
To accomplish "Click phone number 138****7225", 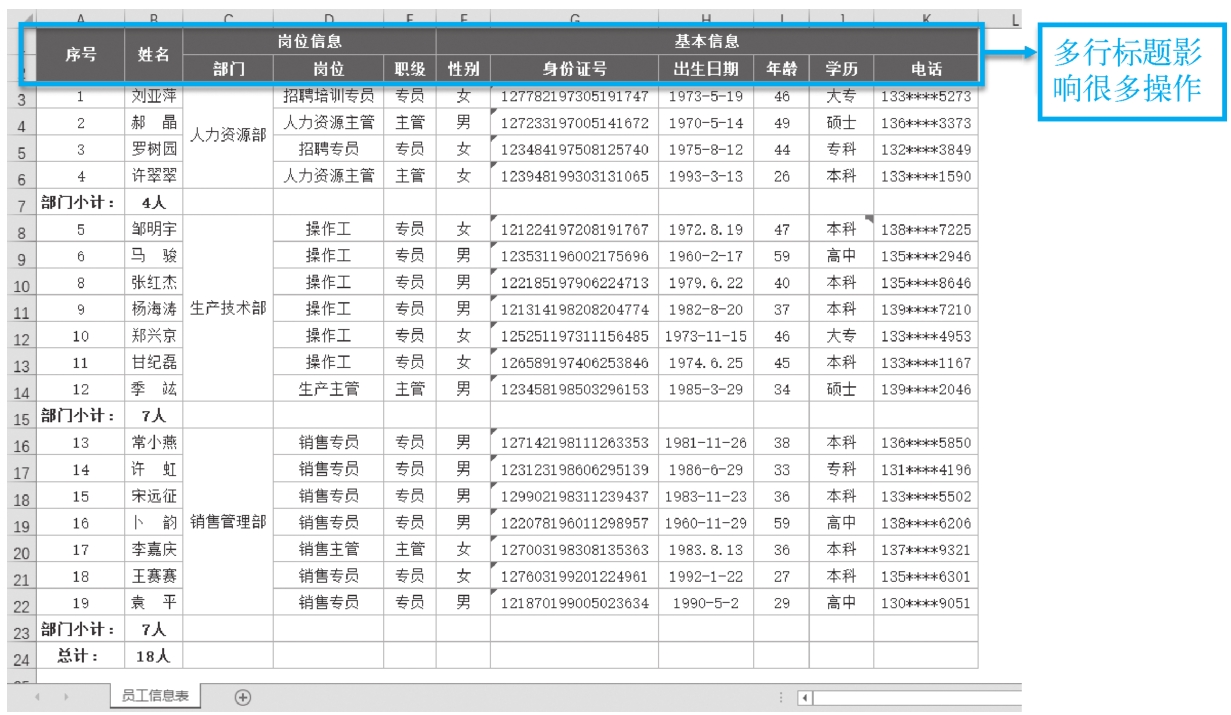I will [925, 229].
